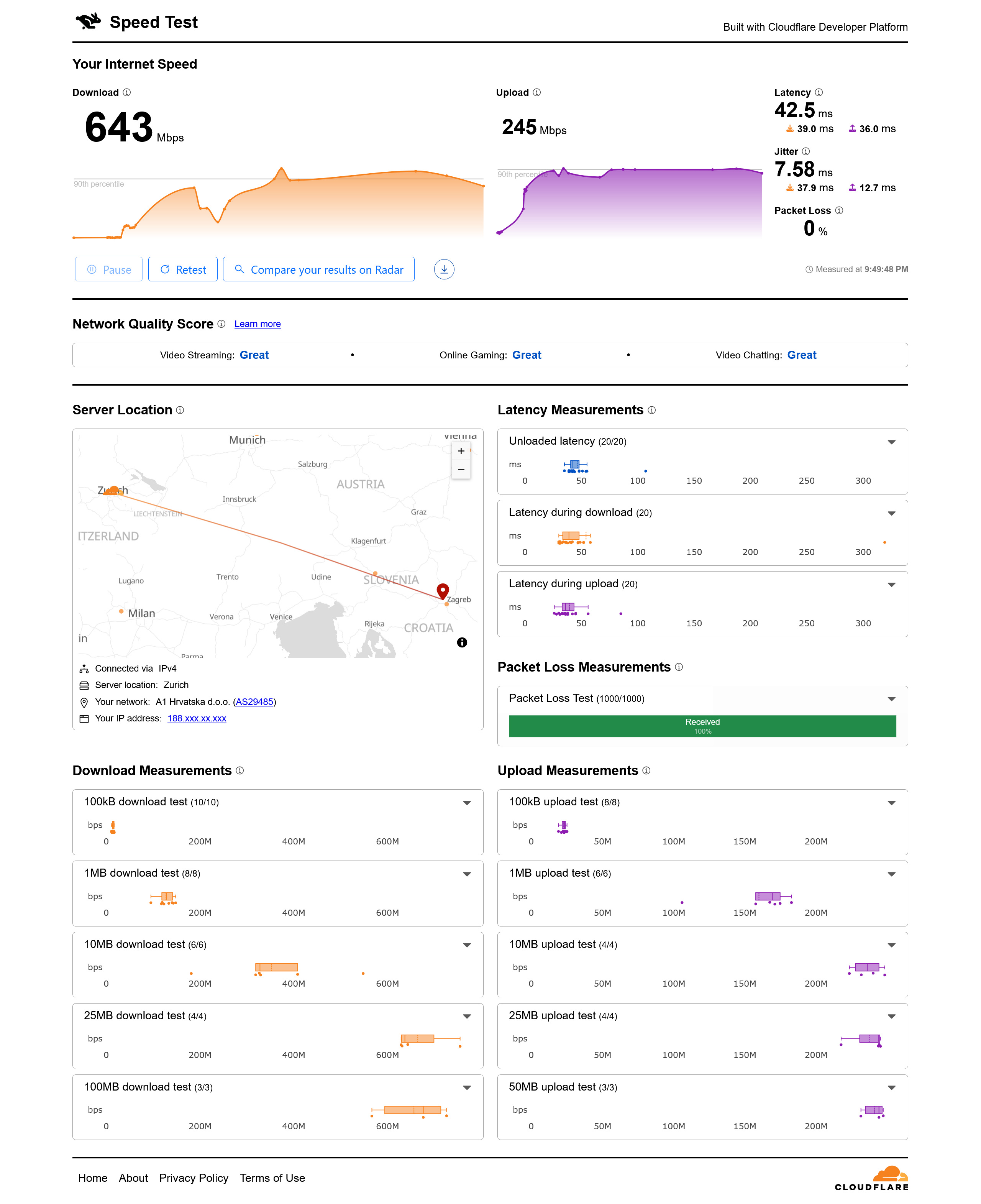
Task: Open the Network Quality Score info icon
Action: (x=221, y=324)
